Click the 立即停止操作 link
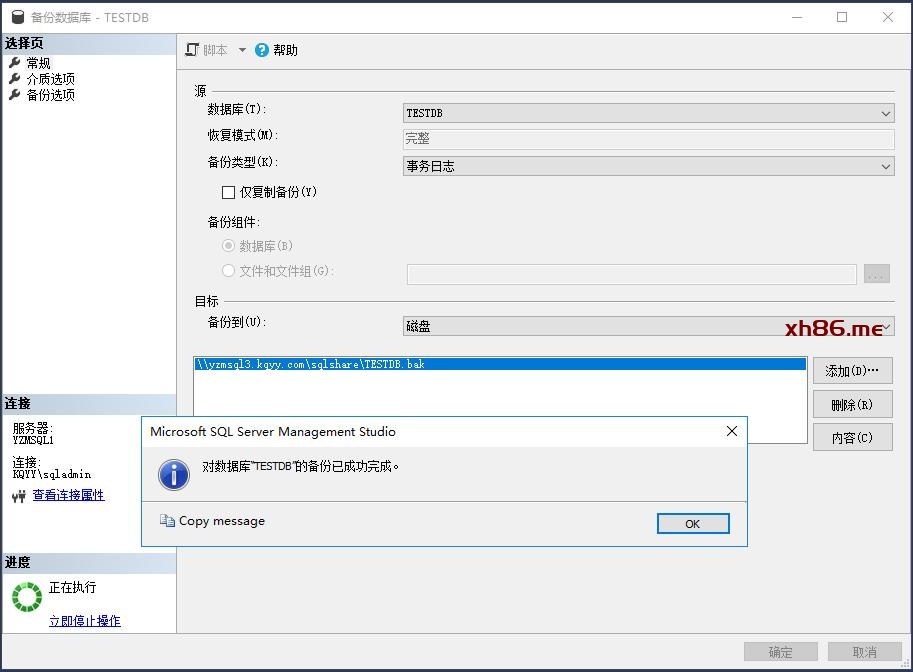The height and width of the screenshot is (672, 913). coord(85,621)
